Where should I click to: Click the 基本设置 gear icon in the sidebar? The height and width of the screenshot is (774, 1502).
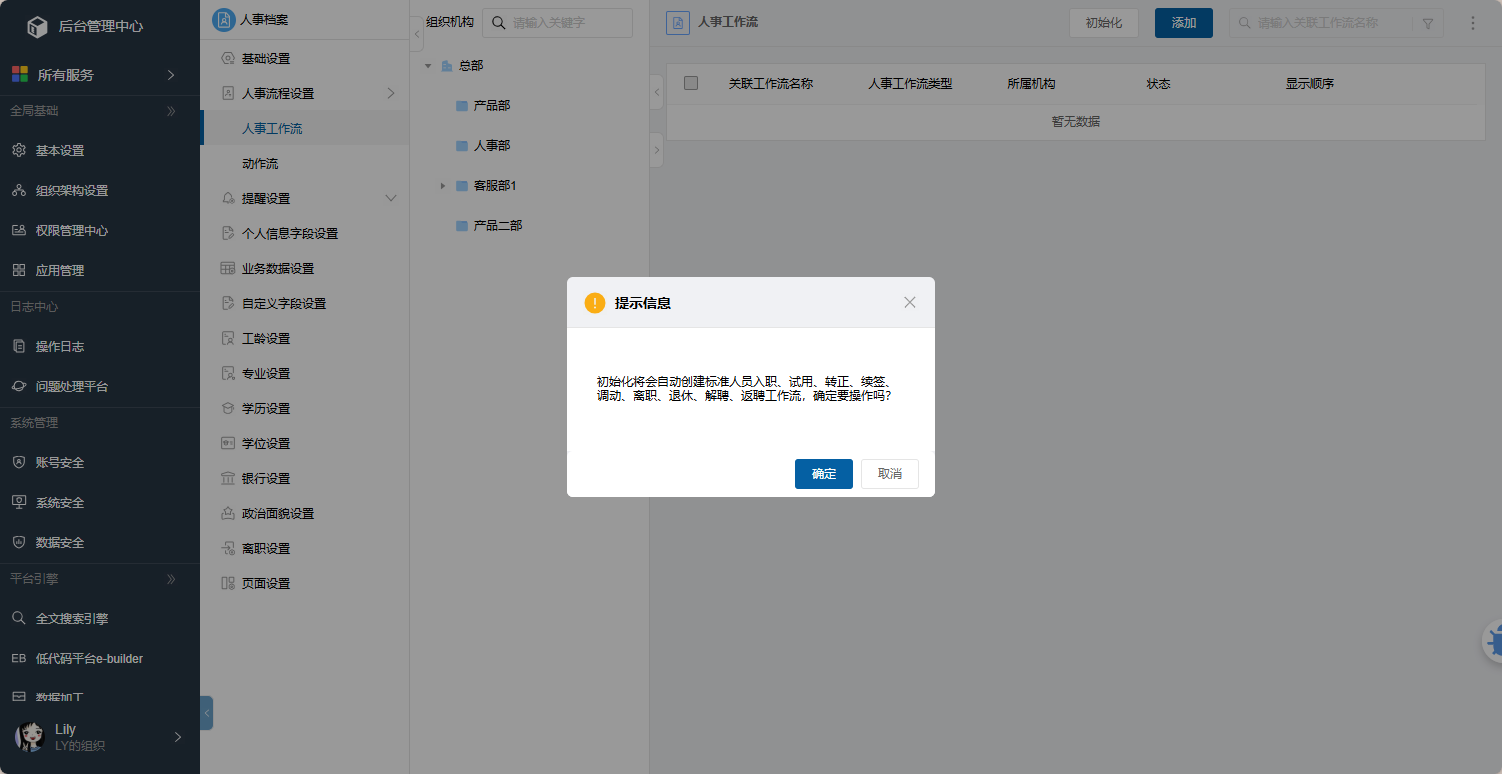[18, 151]
